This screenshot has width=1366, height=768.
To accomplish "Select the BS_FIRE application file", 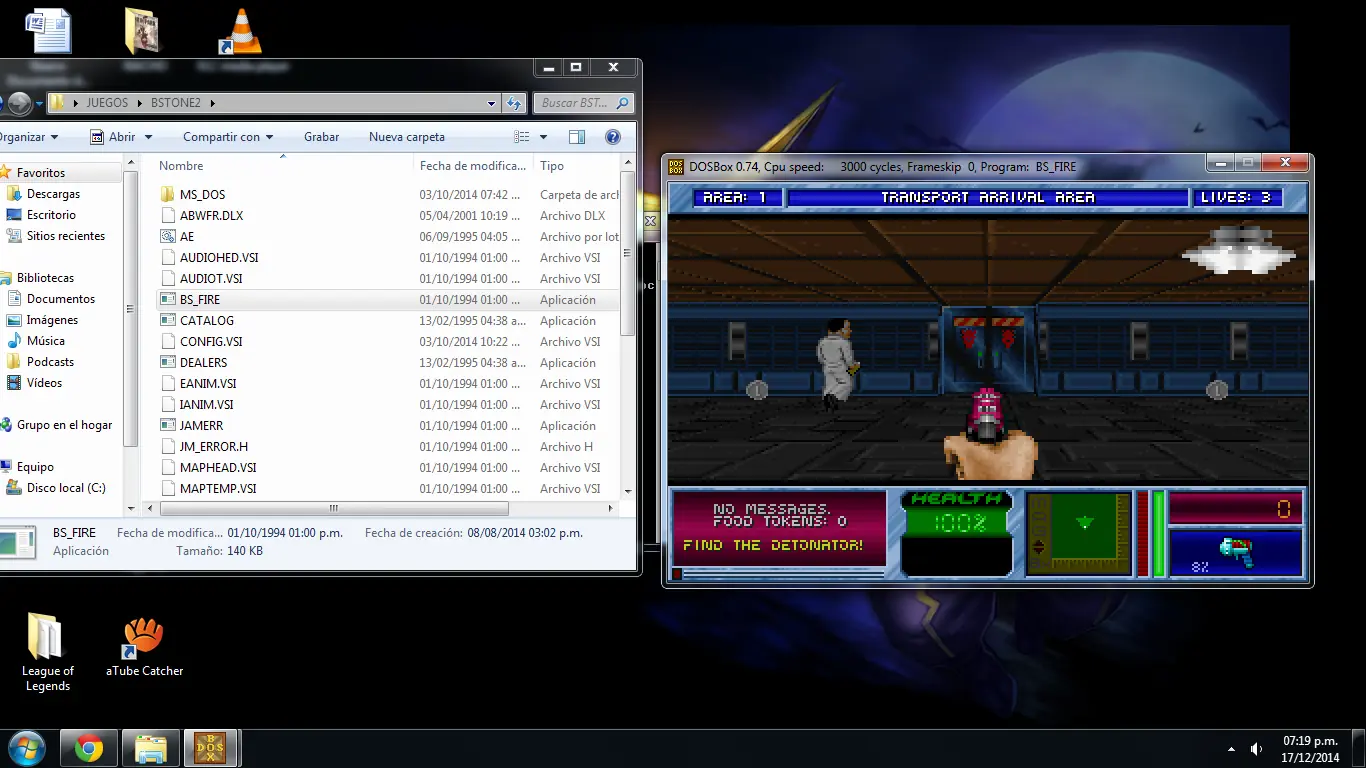I will tap(200, 300).
